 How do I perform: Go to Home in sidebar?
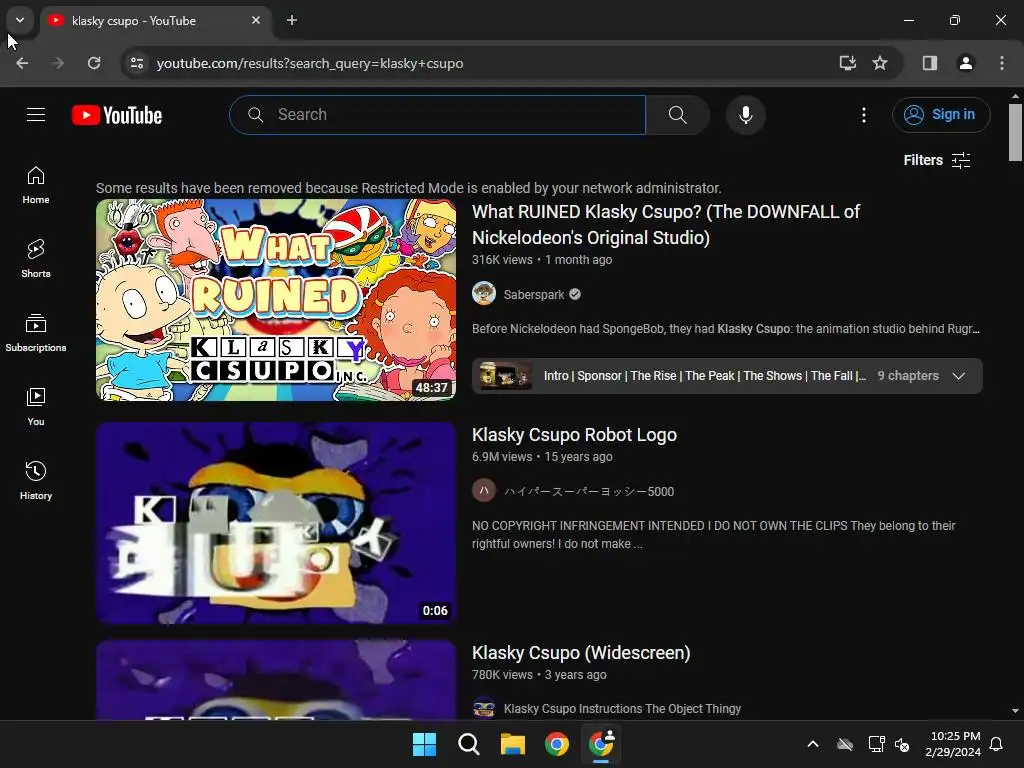(x=36, y=185)
